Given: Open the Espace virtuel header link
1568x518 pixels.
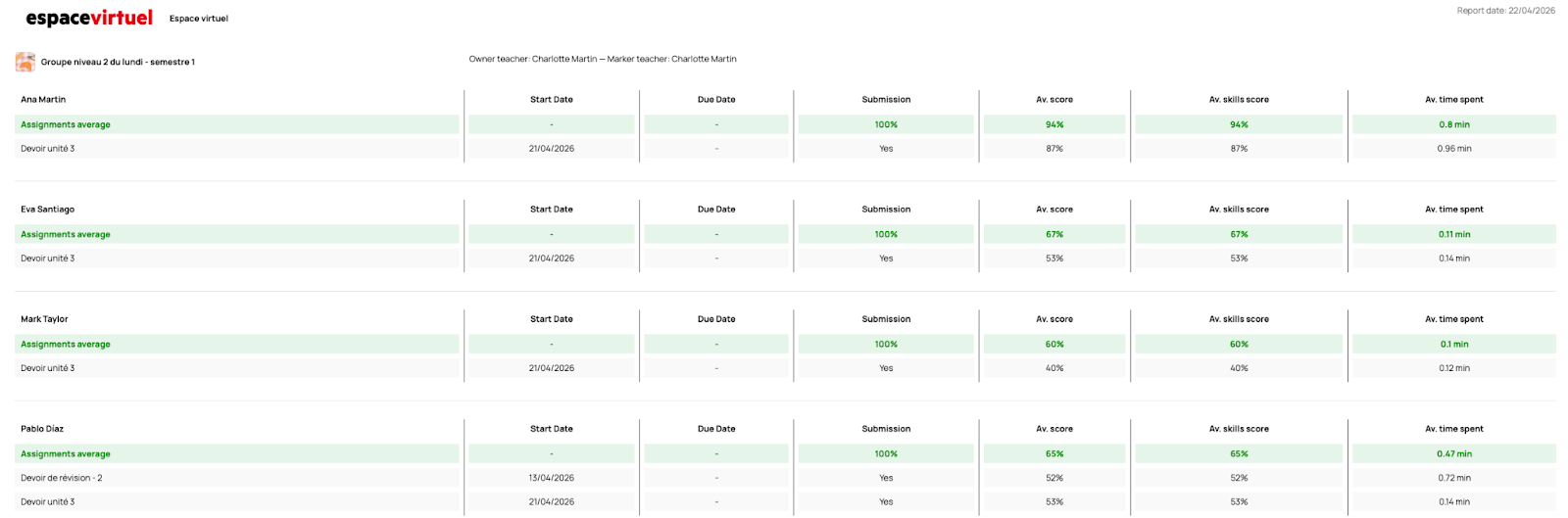Looking at the screenshot, I should point(199,19).
